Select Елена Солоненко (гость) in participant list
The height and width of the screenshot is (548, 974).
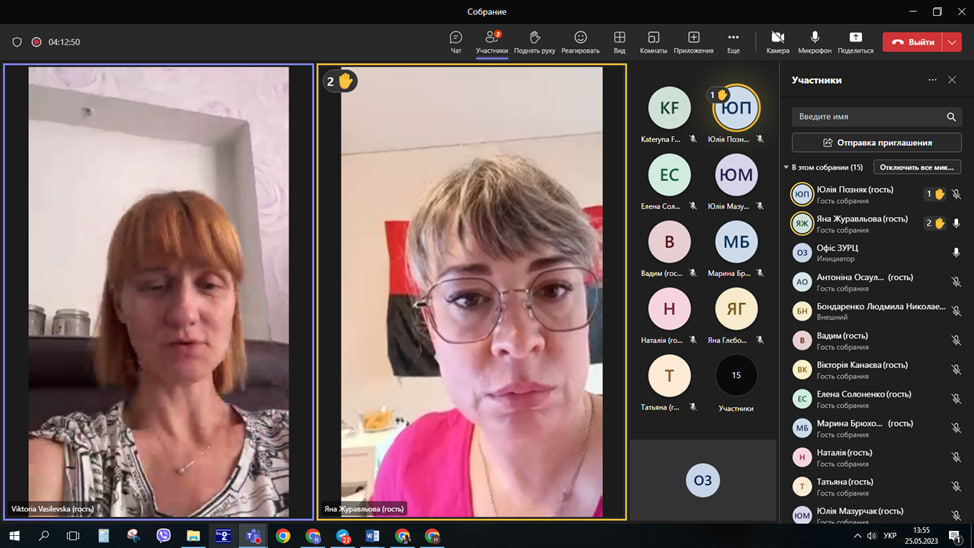[876, 399]
